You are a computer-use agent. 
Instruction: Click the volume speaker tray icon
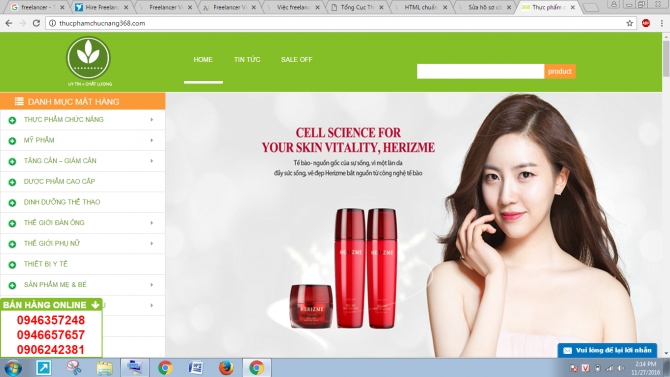click(620, 368)
